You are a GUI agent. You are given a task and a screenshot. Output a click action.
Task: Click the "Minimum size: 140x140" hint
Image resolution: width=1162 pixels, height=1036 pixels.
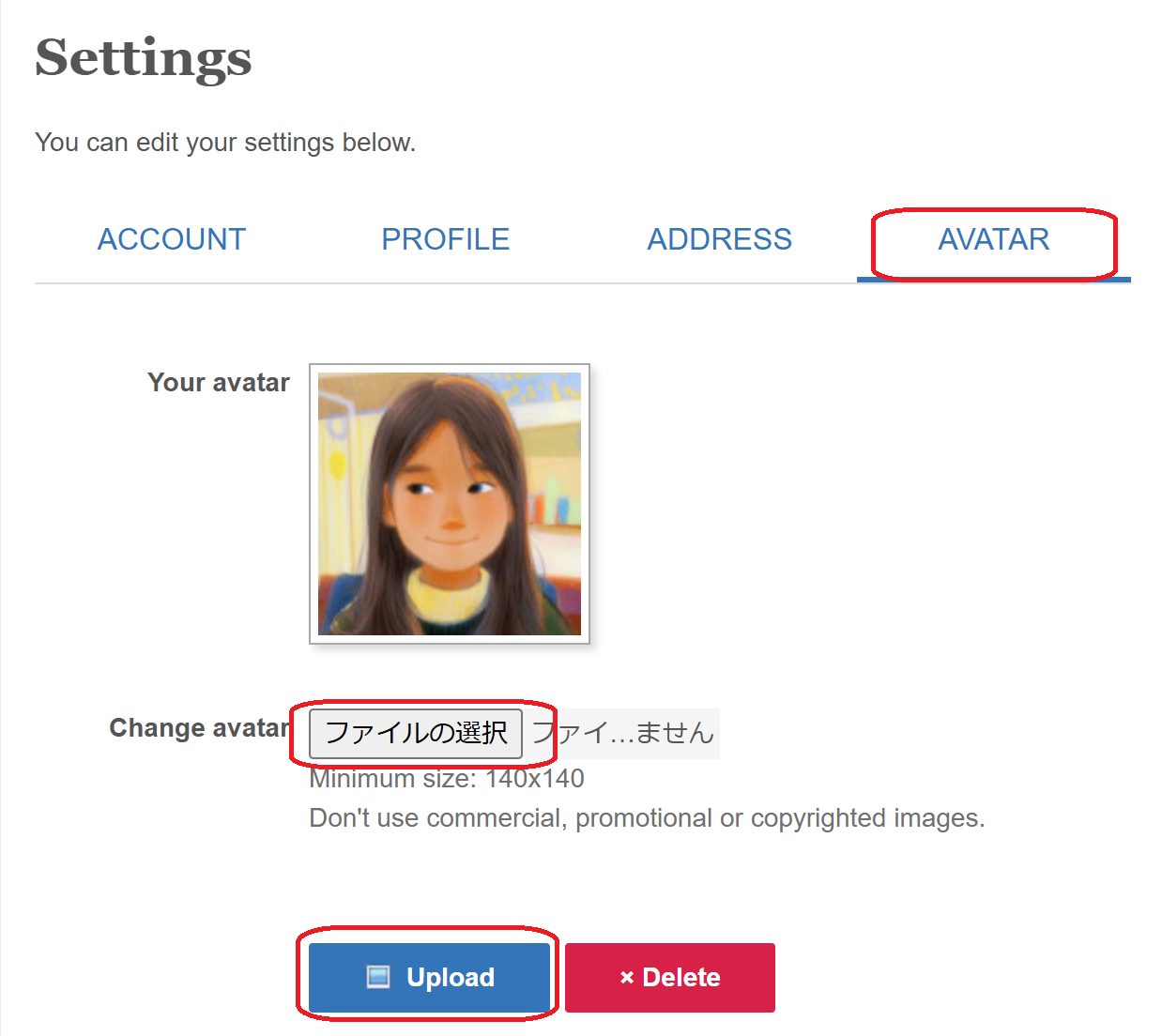coord(447,779)
